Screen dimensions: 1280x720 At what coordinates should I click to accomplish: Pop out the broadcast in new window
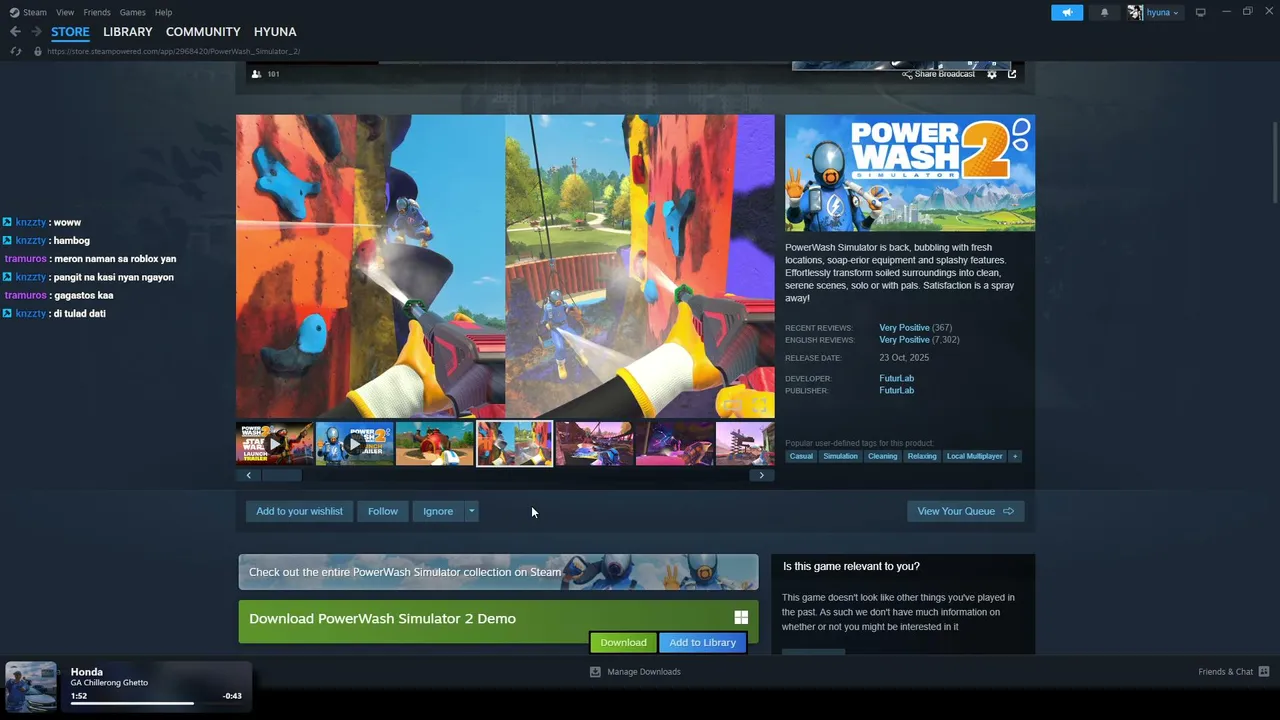pos(1012,74)
